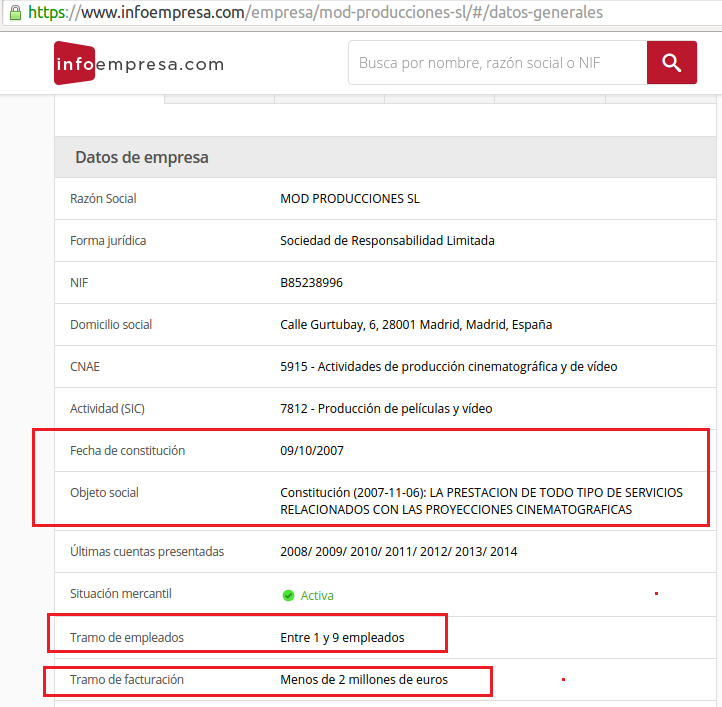Image resolution: width=722 pixels, height=707 pixels.
Task: Click the constitution date 09/10/2007
Action: [311, 451]
